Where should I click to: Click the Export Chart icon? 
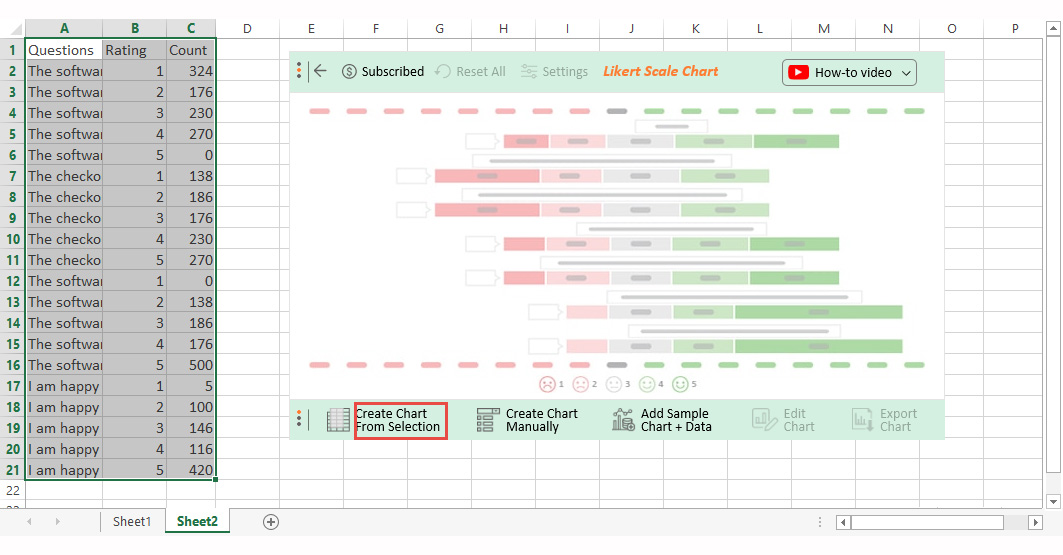click(x=862, y=420)
